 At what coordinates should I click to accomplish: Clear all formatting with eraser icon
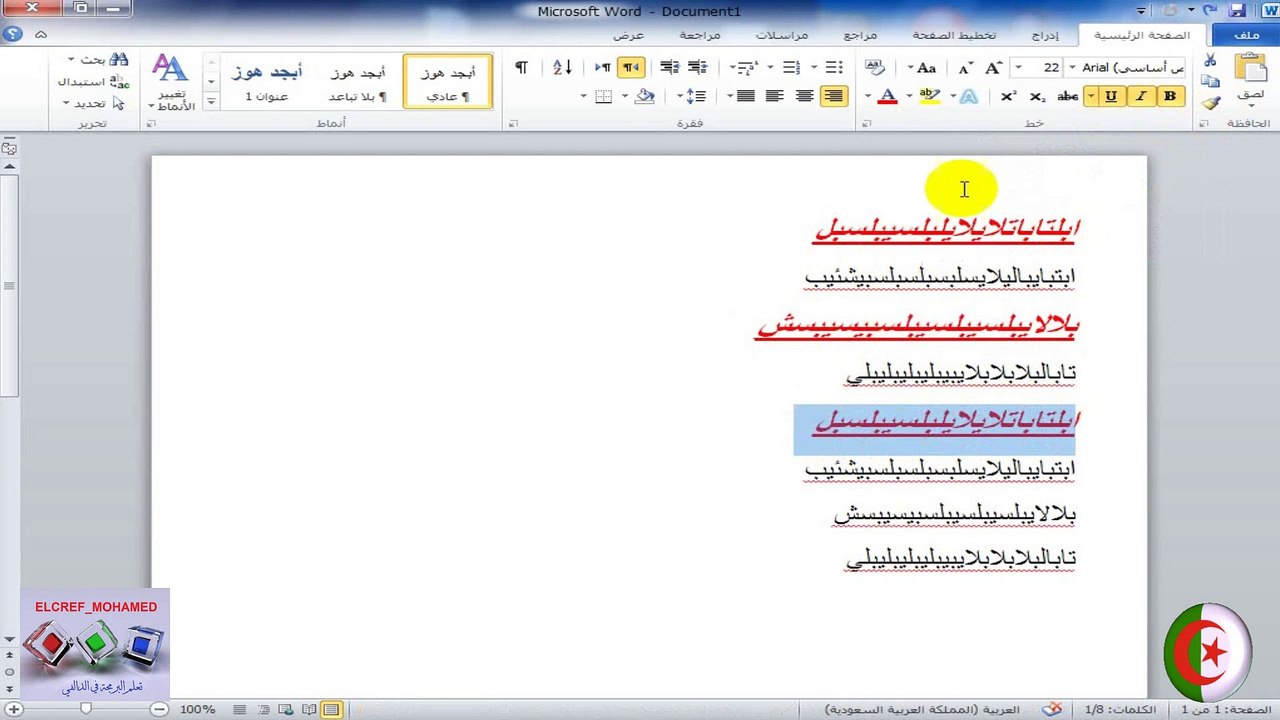click(x=875, y=67)
